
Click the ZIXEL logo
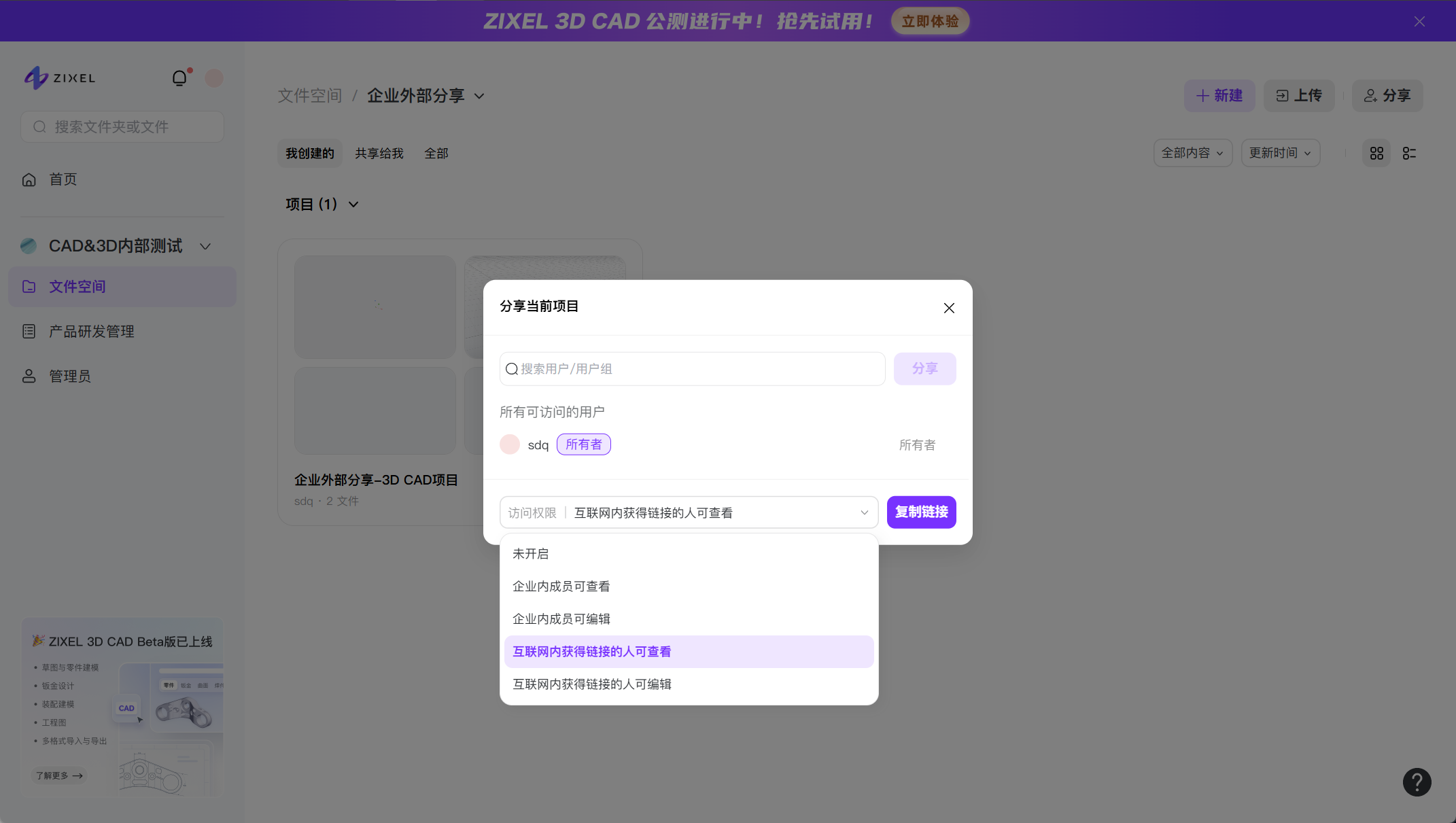click(60, 78)
